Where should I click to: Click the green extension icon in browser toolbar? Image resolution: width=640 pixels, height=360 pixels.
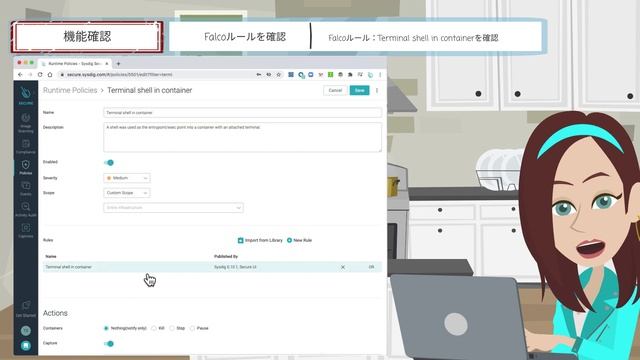(330, 75)
